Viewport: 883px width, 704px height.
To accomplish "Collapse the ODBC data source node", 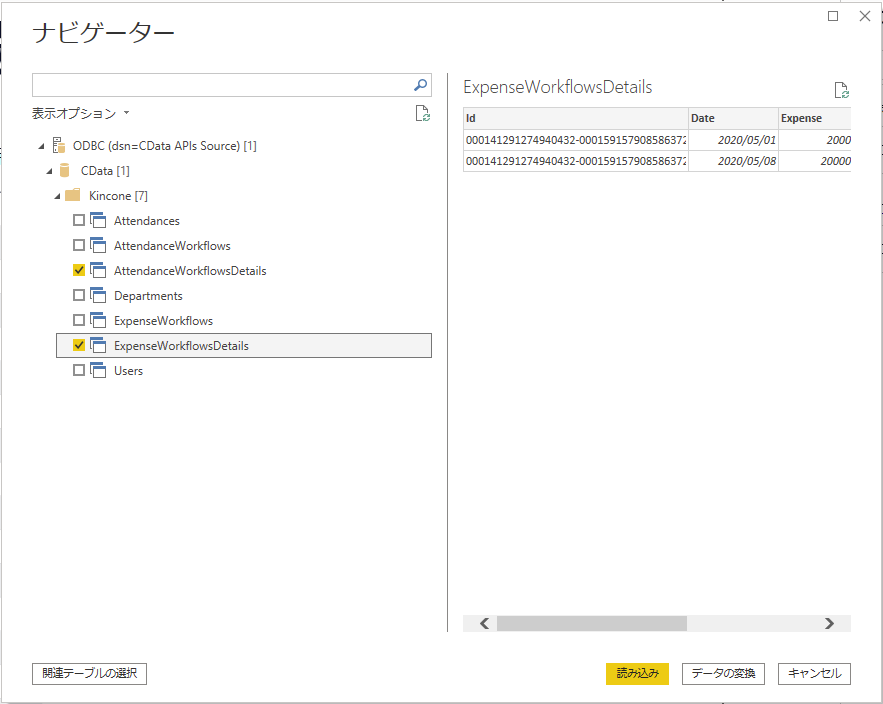I will [41, 146].
